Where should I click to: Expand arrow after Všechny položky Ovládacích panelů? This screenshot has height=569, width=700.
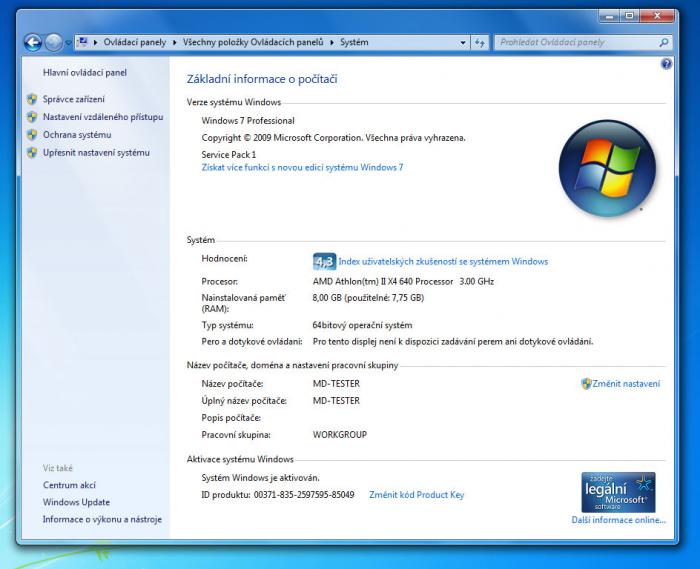[332, 42]
